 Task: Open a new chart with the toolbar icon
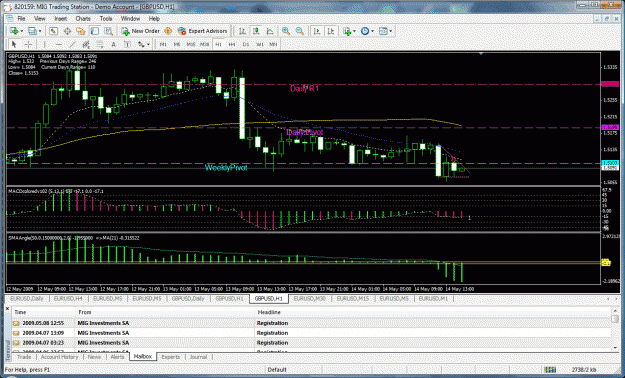(x=14, y=31)
